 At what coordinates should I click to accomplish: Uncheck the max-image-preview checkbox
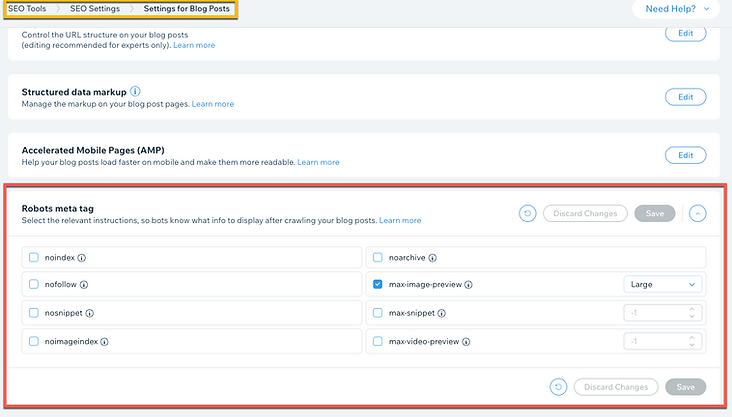point(378,284)
